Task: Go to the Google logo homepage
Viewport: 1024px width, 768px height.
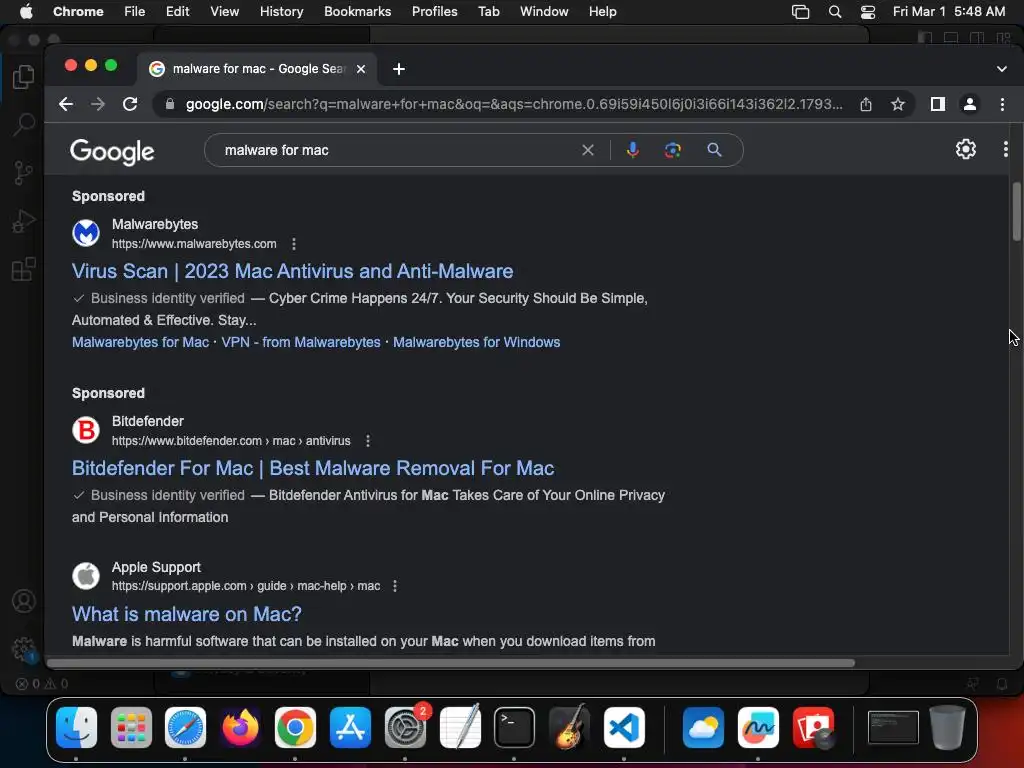Action: 112,152
